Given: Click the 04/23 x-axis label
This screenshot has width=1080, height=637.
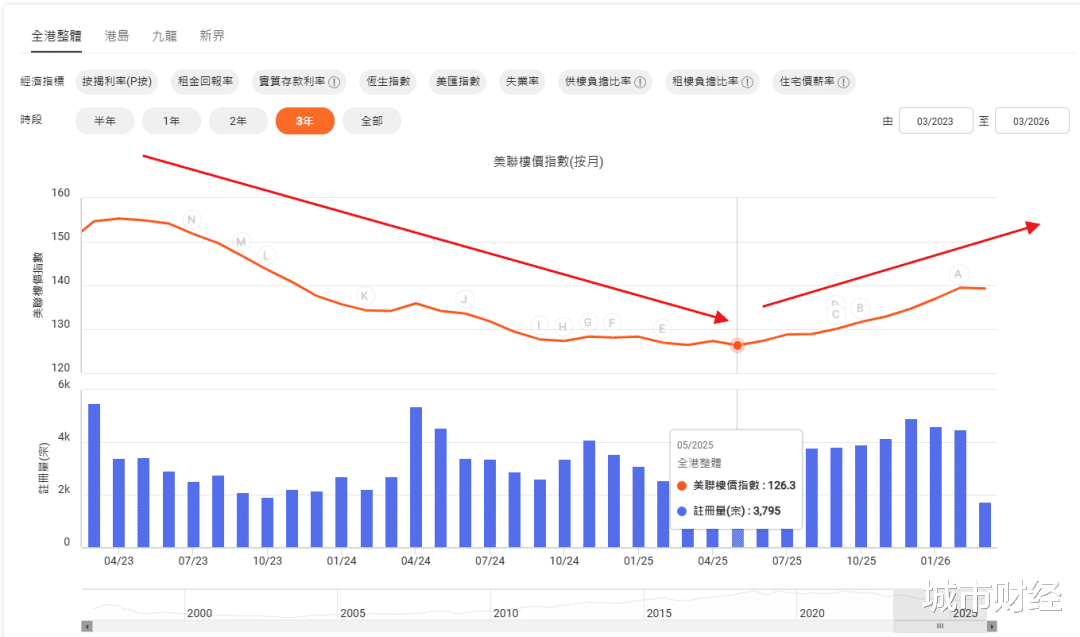Looking at the screenshot, I should point(118,561).
